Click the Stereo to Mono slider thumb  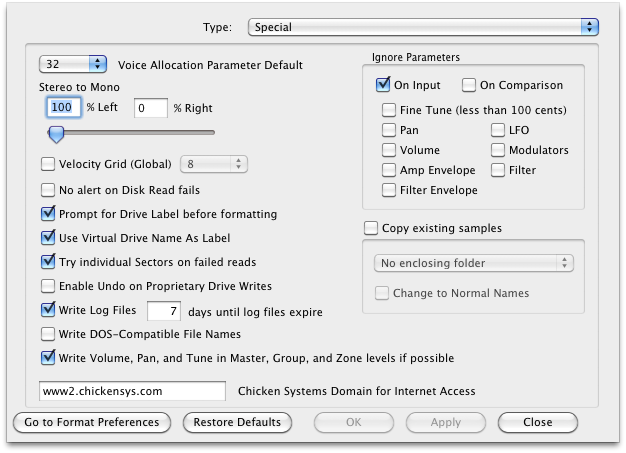56,134
